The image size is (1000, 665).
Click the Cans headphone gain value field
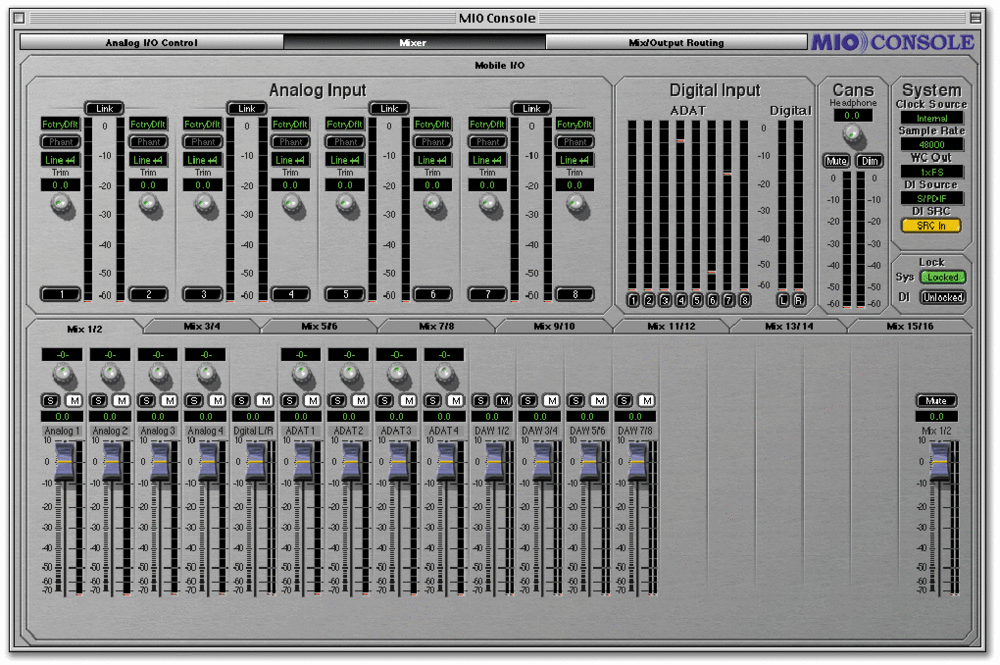coord(853,115)
